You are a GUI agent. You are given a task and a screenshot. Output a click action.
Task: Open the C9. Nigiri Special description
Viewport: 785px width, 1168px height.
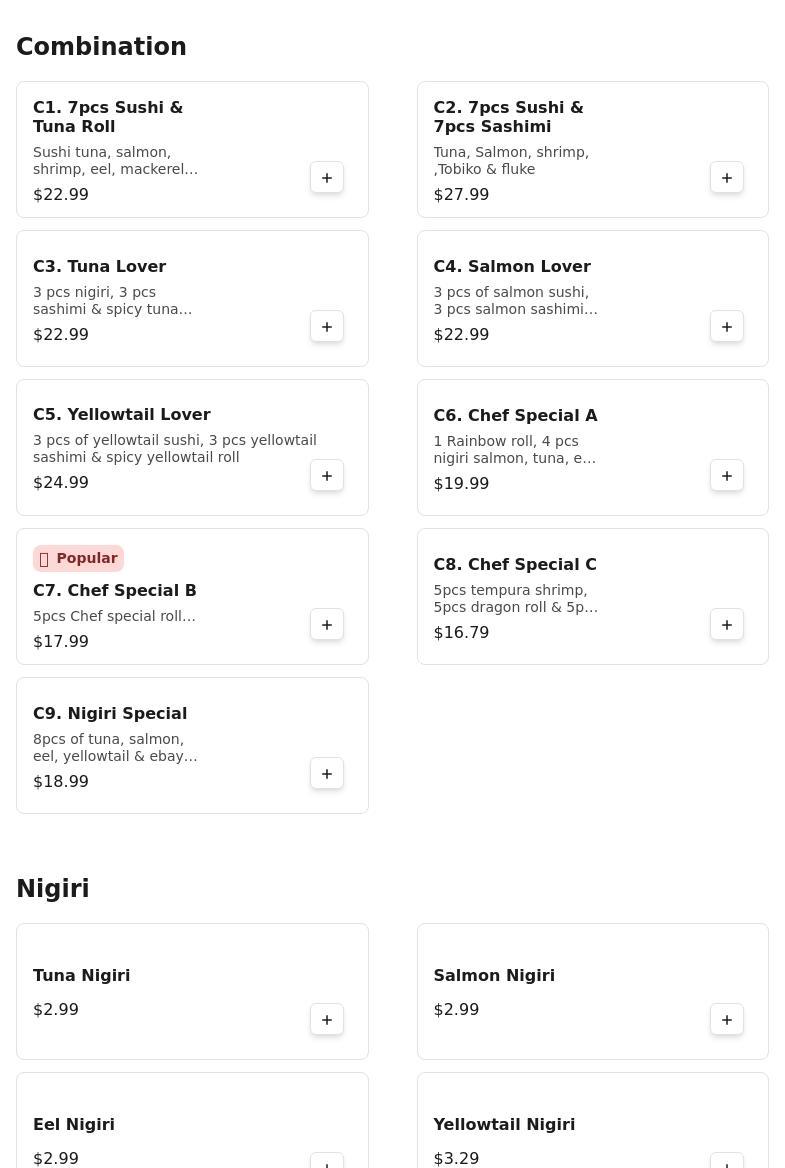coord(115,747)
